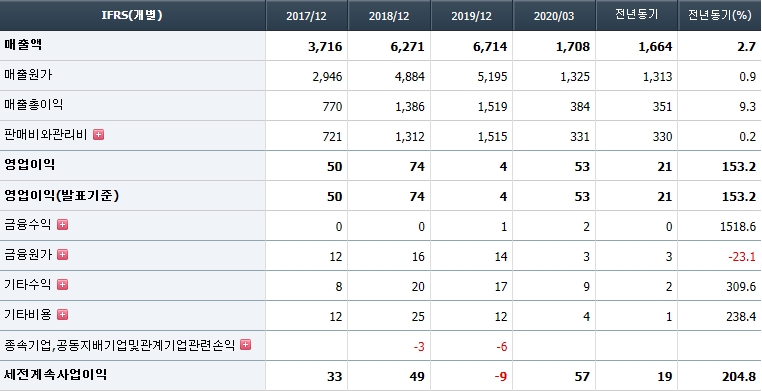Click 매출액 value 6,271 for 2018/12
Image resolution: width=762 pixels, height=391 pixels.
point(407,47)
